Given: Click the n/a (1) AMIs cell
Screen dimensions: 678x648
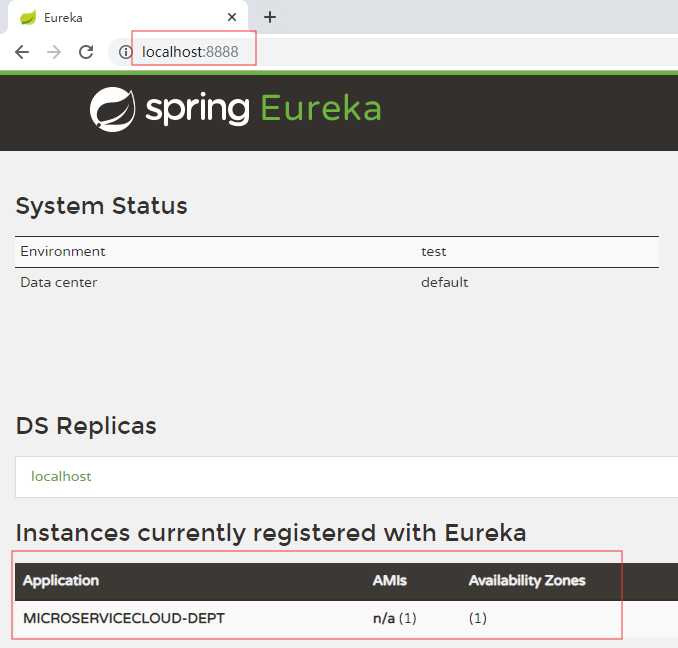Looking at the screenshot, I should pyautogui.click(x=395, y=619).
